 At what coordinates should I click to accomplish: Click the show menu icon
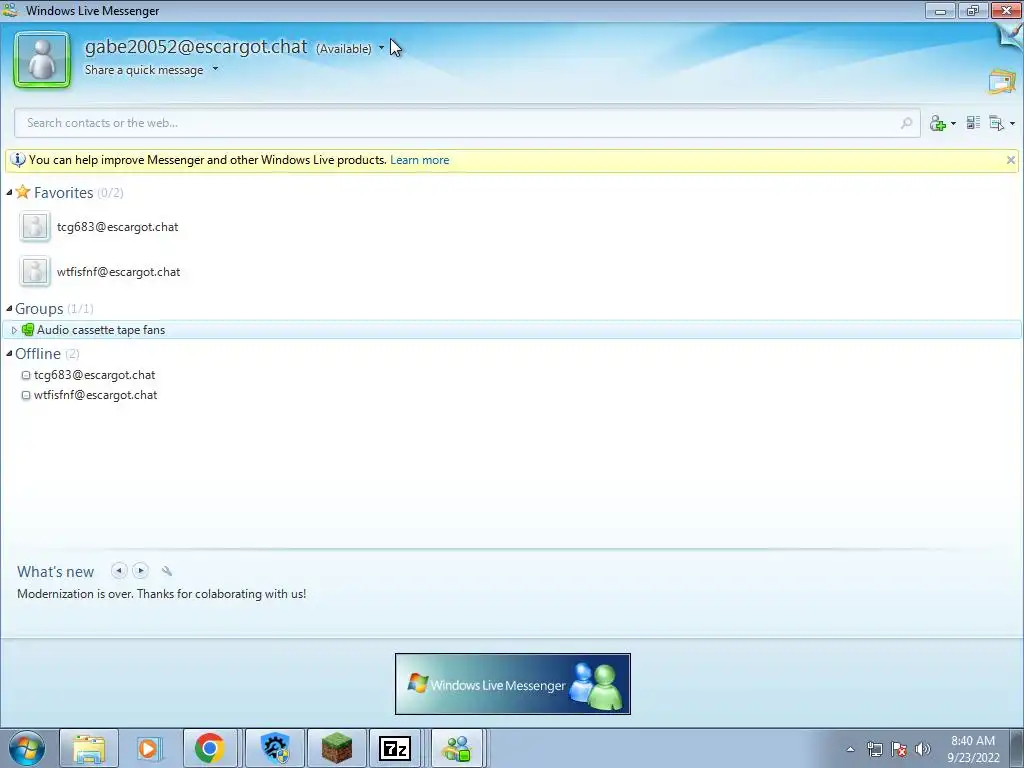(x=997, y=123)
